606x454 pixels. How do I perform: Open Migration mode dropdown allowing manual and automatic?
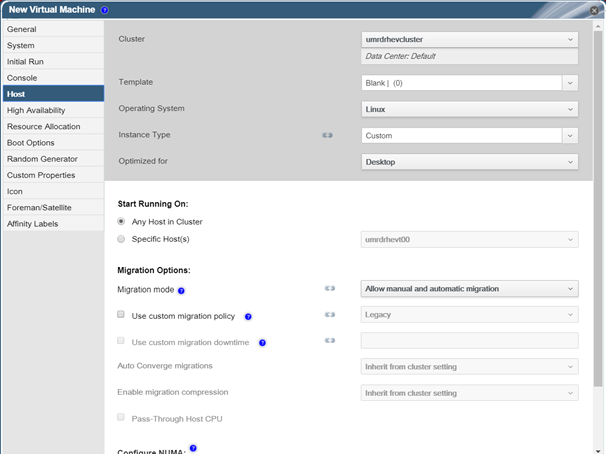tap(470, 289)
